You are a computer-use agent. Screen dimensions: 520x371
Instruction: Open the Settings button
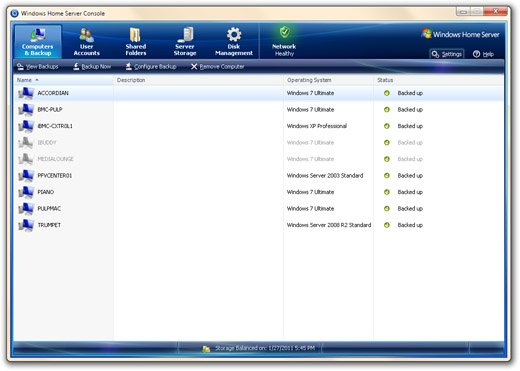point(447,54)
